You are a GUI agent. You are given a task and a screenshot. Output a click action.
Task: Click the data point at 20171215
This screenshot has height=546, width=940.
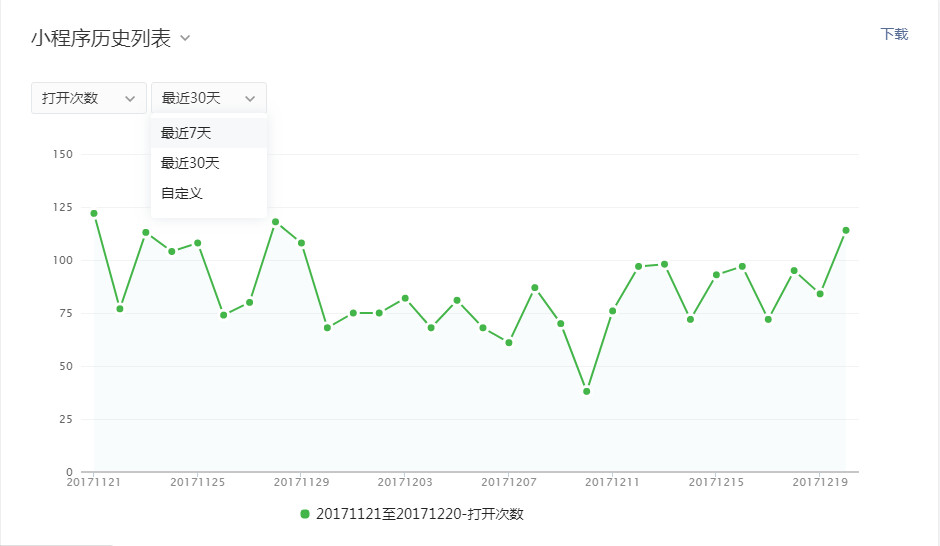point(716,274)
